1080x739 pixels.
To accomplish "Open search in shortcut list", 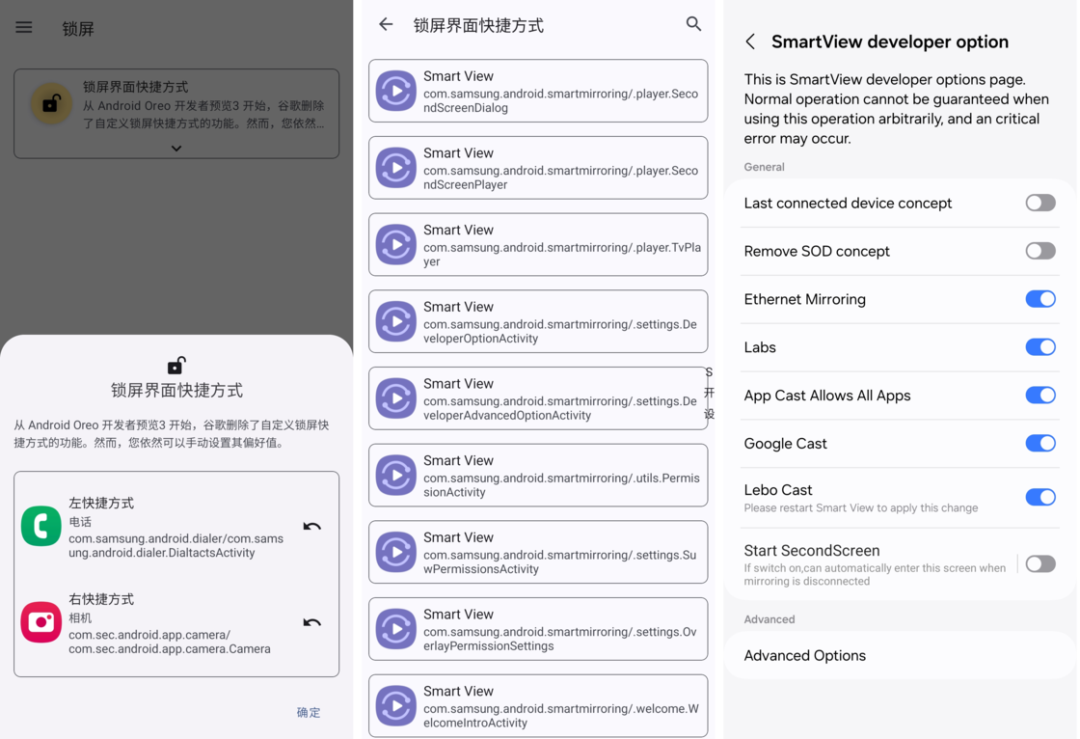I will (x=694, y=24).
